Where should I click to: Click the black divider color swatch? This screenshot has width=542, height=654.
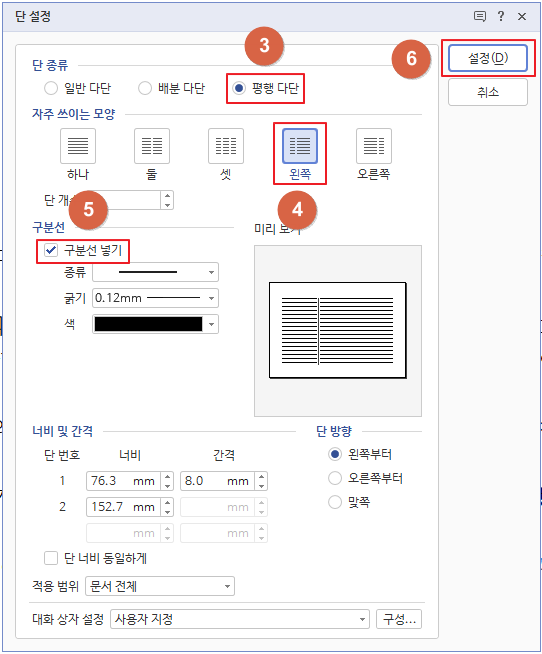click(149, 324)
